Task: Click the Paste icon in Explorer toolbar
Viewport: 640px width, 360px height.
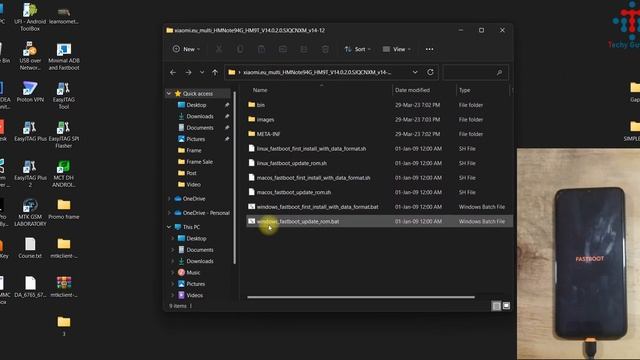Action: tap(261, 49)
